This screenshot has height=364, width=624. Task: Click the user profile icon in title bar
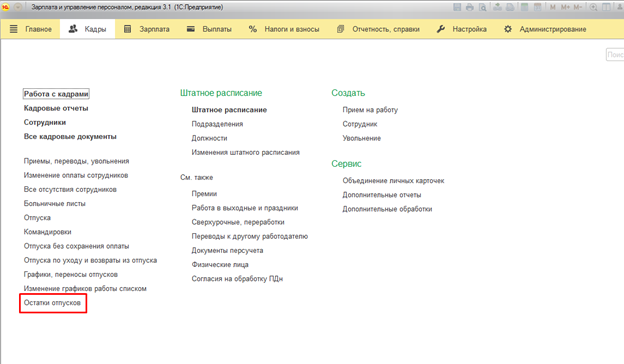coord(620,7)
